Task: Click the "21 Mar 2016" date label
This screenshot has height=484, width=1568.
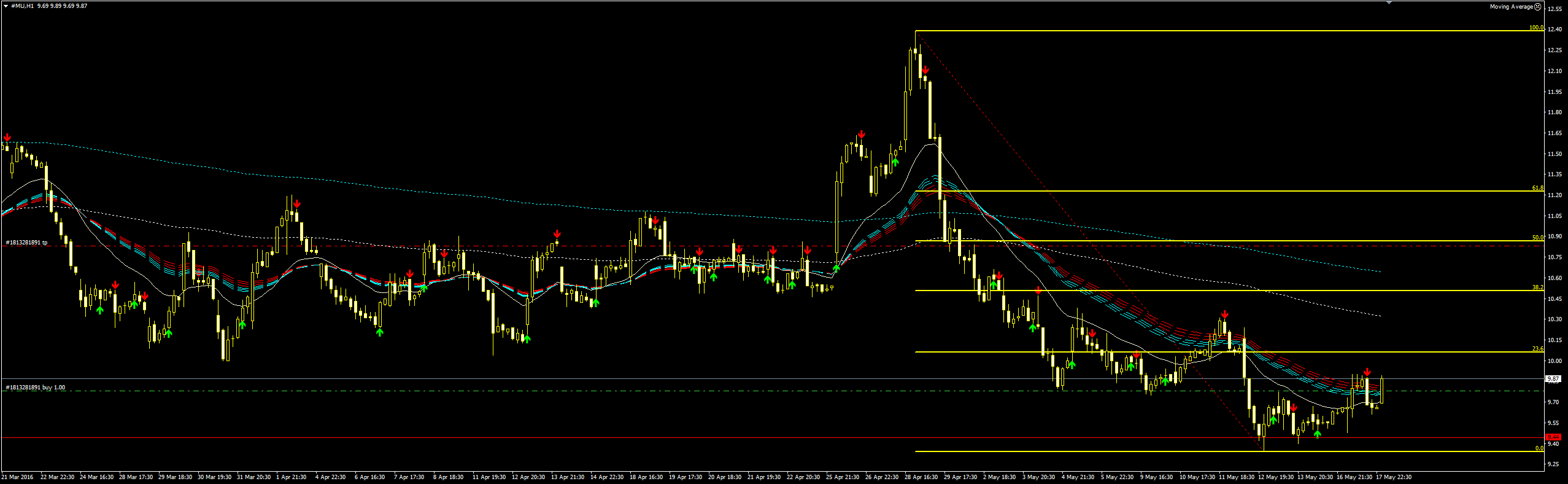Action: (18, 477)
